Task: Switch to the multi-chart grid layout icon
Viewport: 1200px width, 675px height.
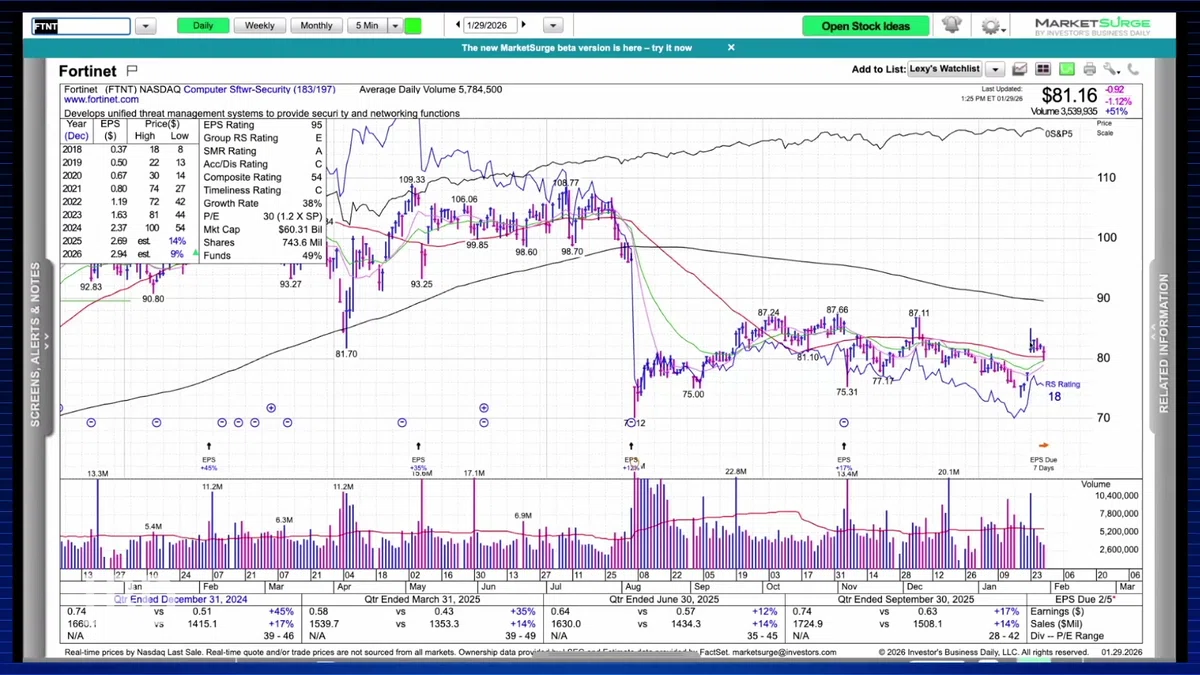Action: point(1043,69)
